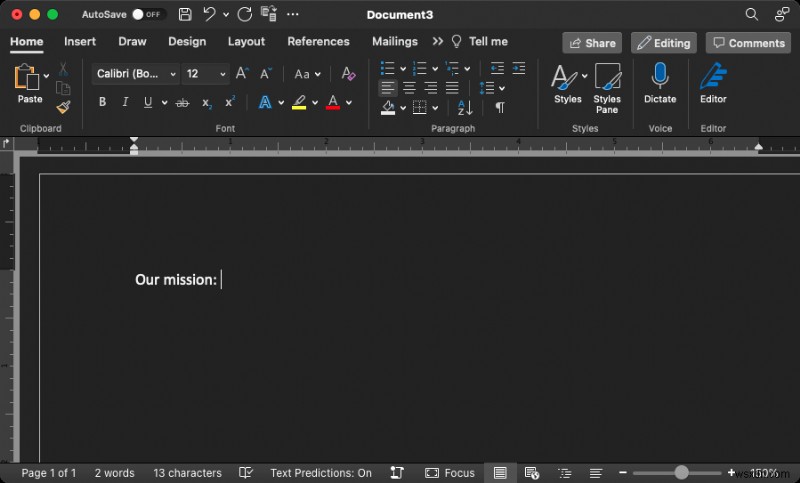800x483 pixels.
Task: Click the Share button
Action: coord(592,43)
